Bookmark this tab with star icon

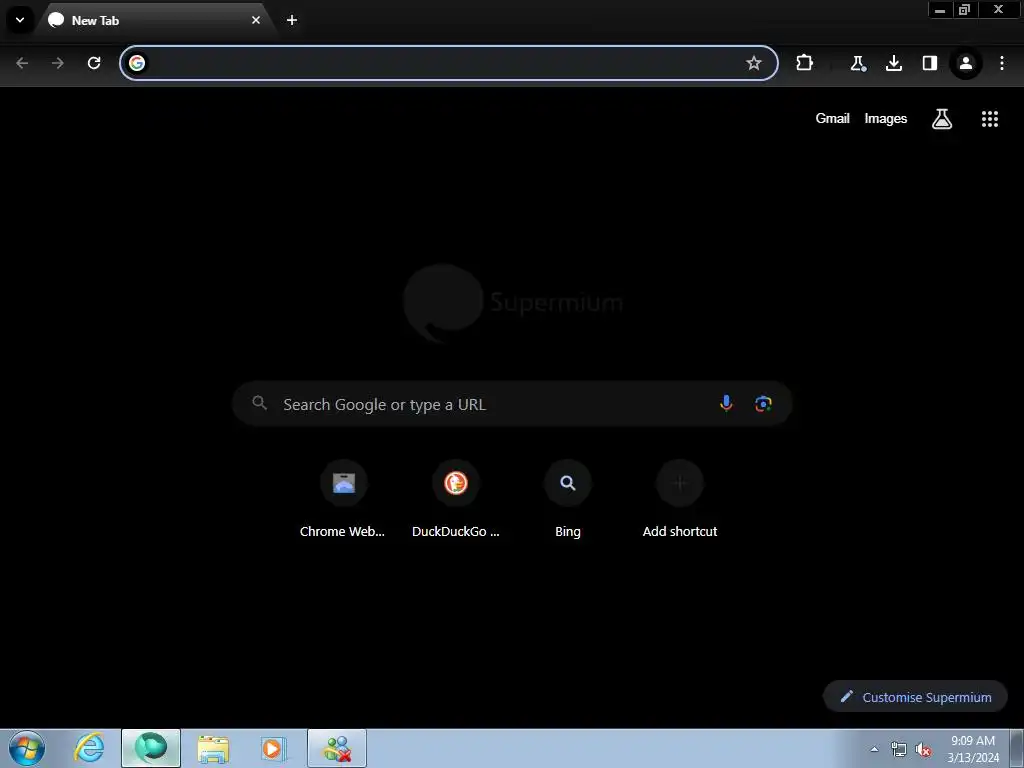pyautogui.click(x=754, y=63)
